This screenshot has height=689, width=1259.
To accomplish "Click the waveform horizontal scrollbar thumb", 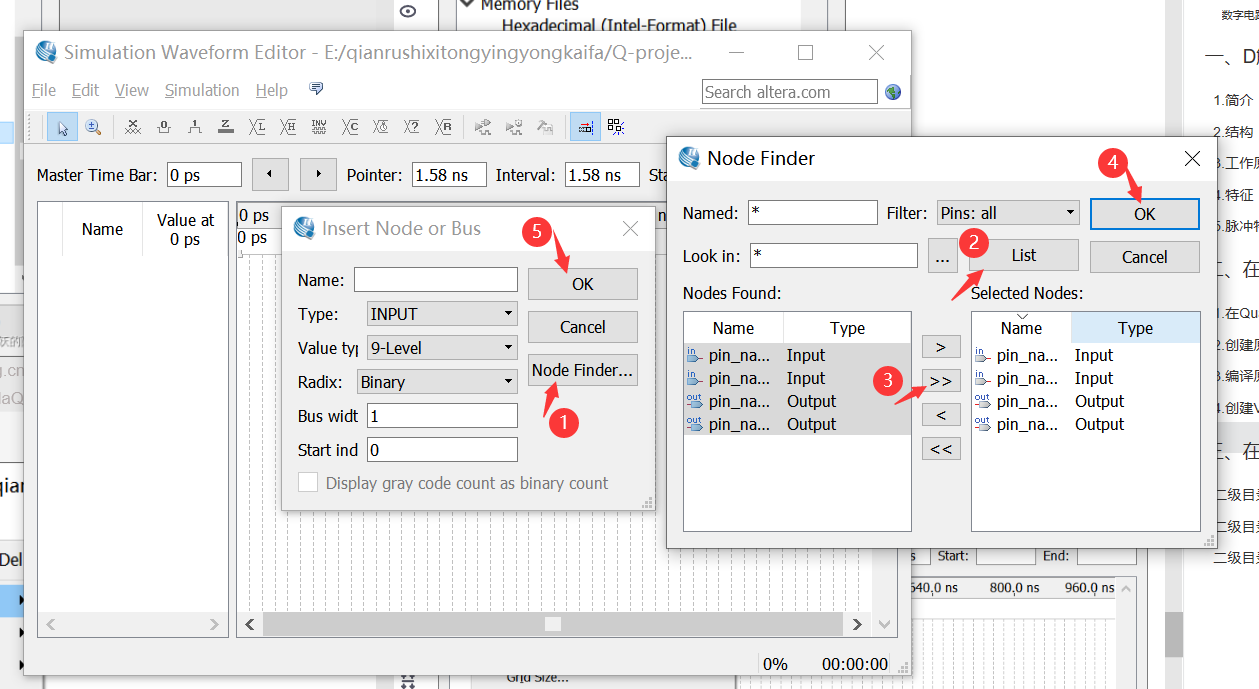I will click(x=552, y=624).
